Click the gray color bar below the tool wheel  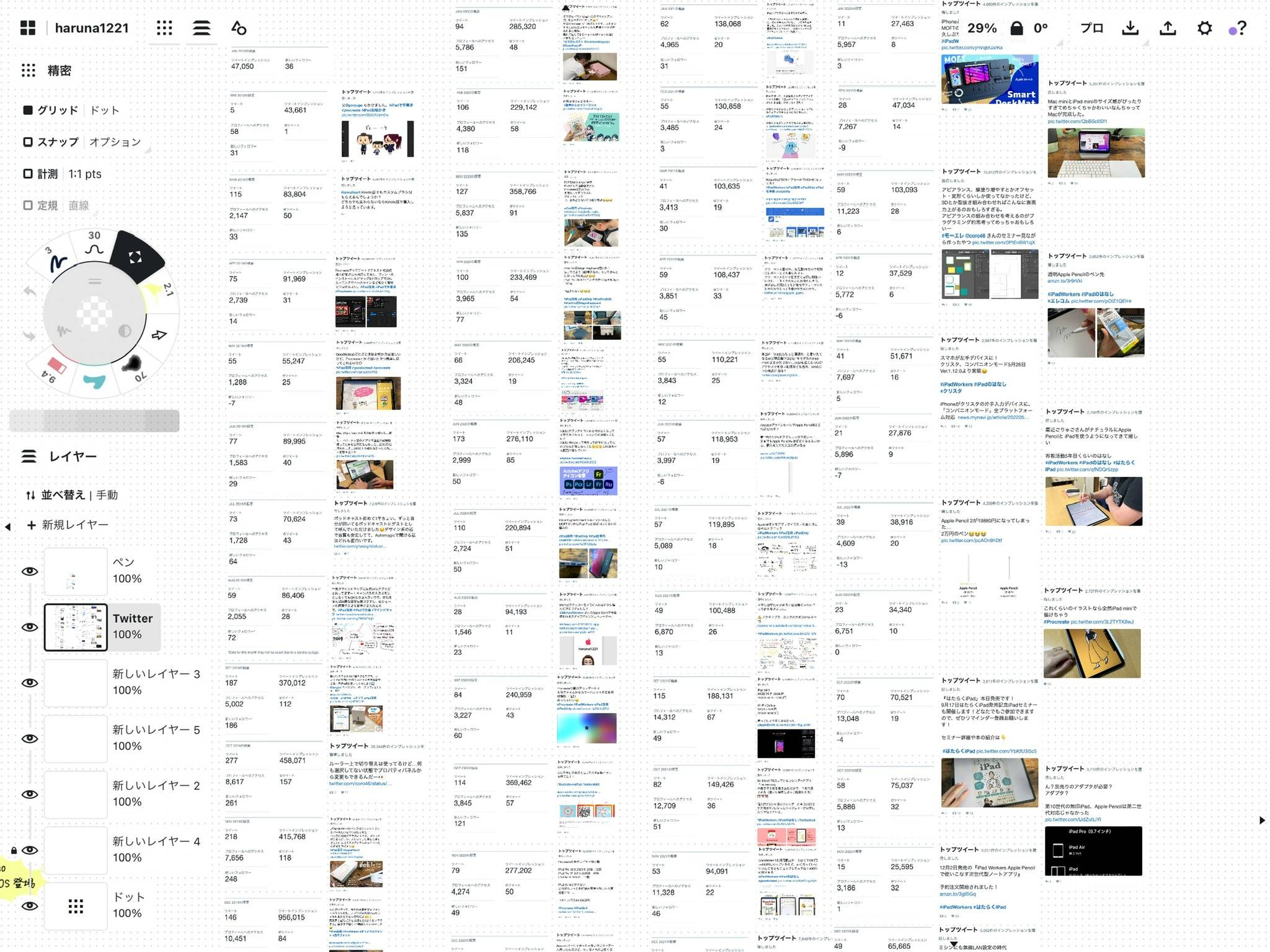94,421
